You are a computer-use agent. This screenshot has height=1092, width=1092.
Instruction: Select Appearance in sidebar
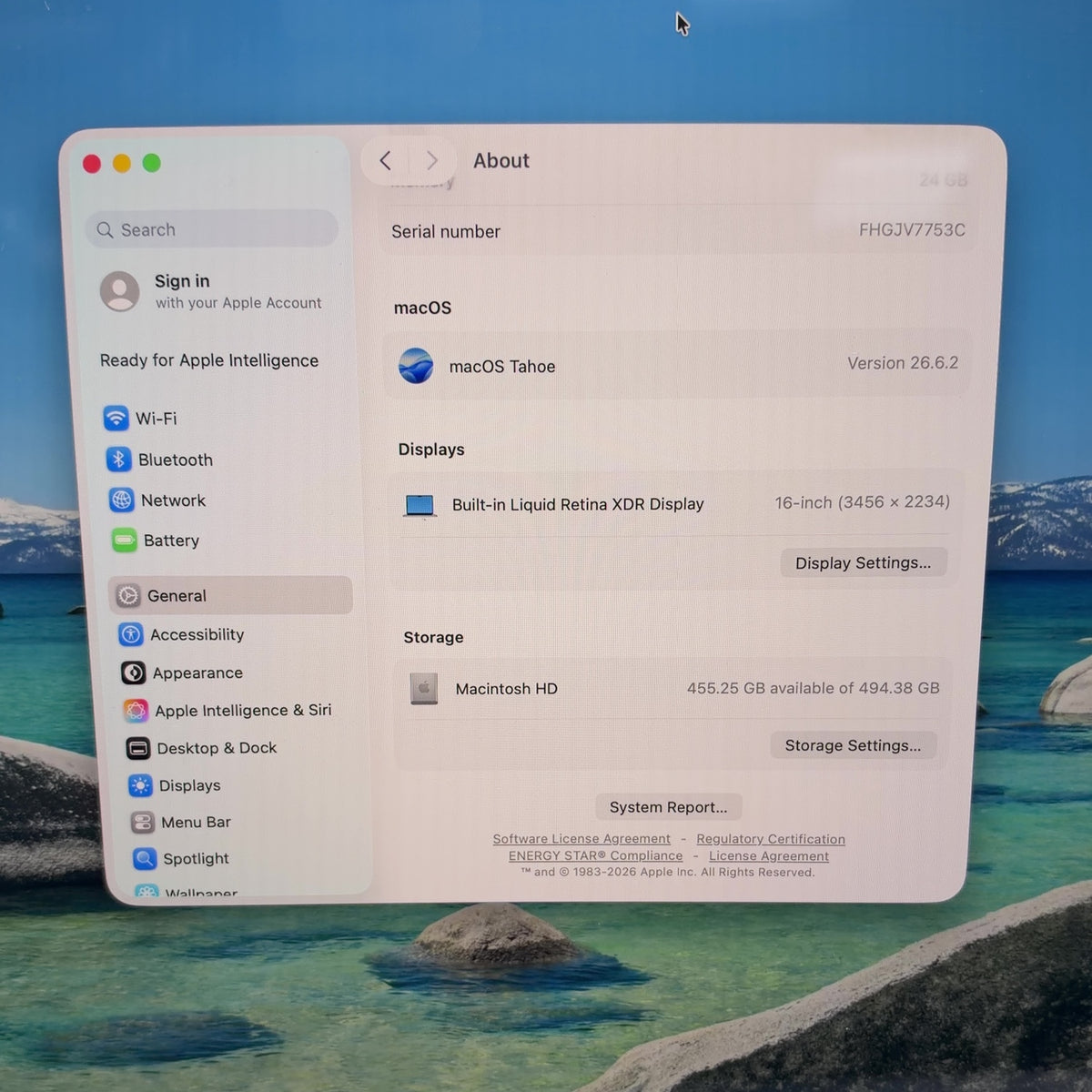(182, 672)
